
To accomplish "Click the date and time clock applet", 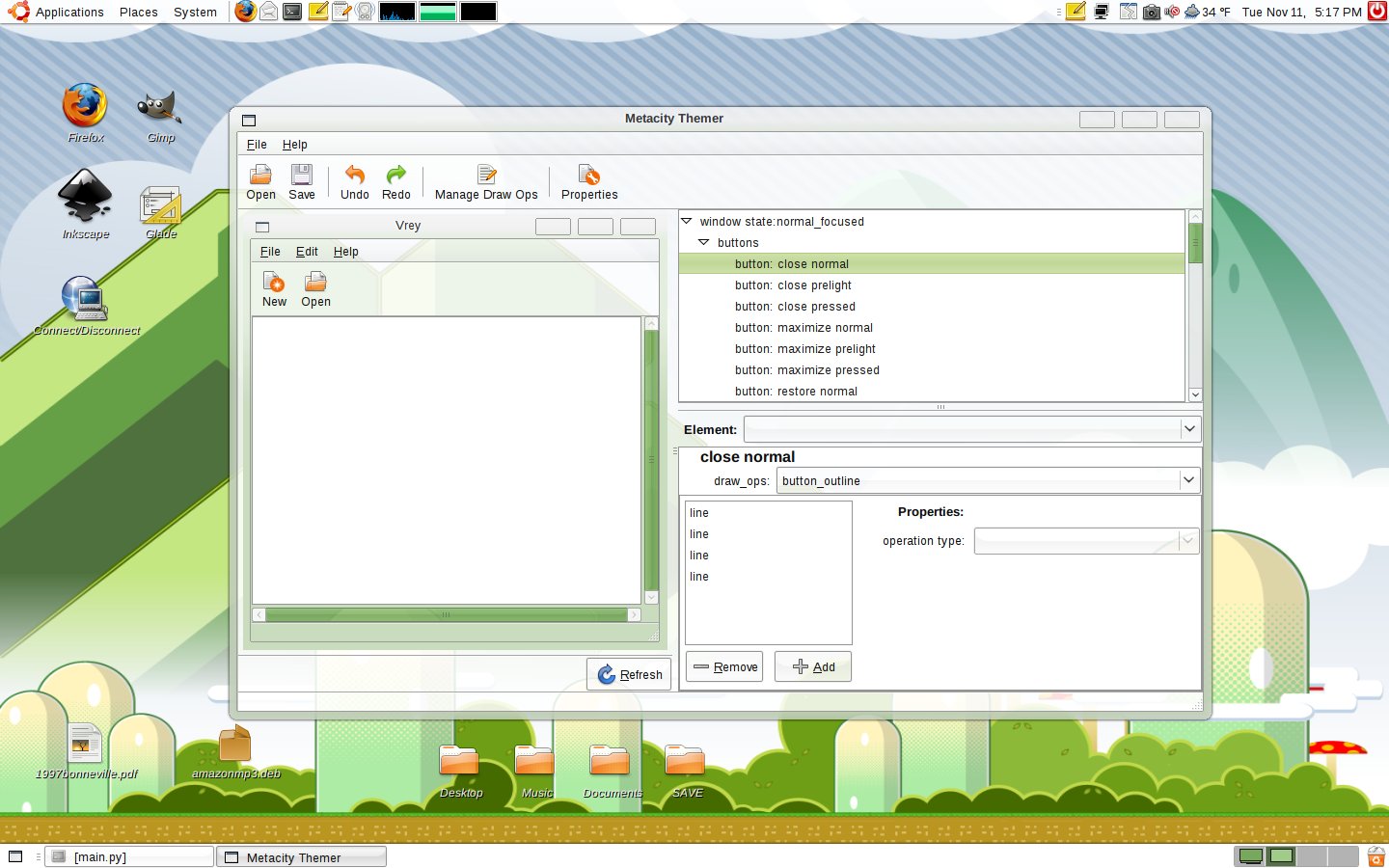I will (1301, 12).
